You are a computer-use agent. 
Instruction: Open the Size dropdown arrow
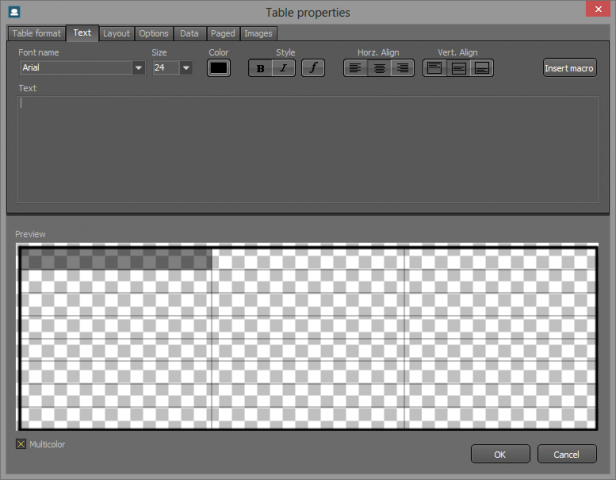click(x=186, y=68)
